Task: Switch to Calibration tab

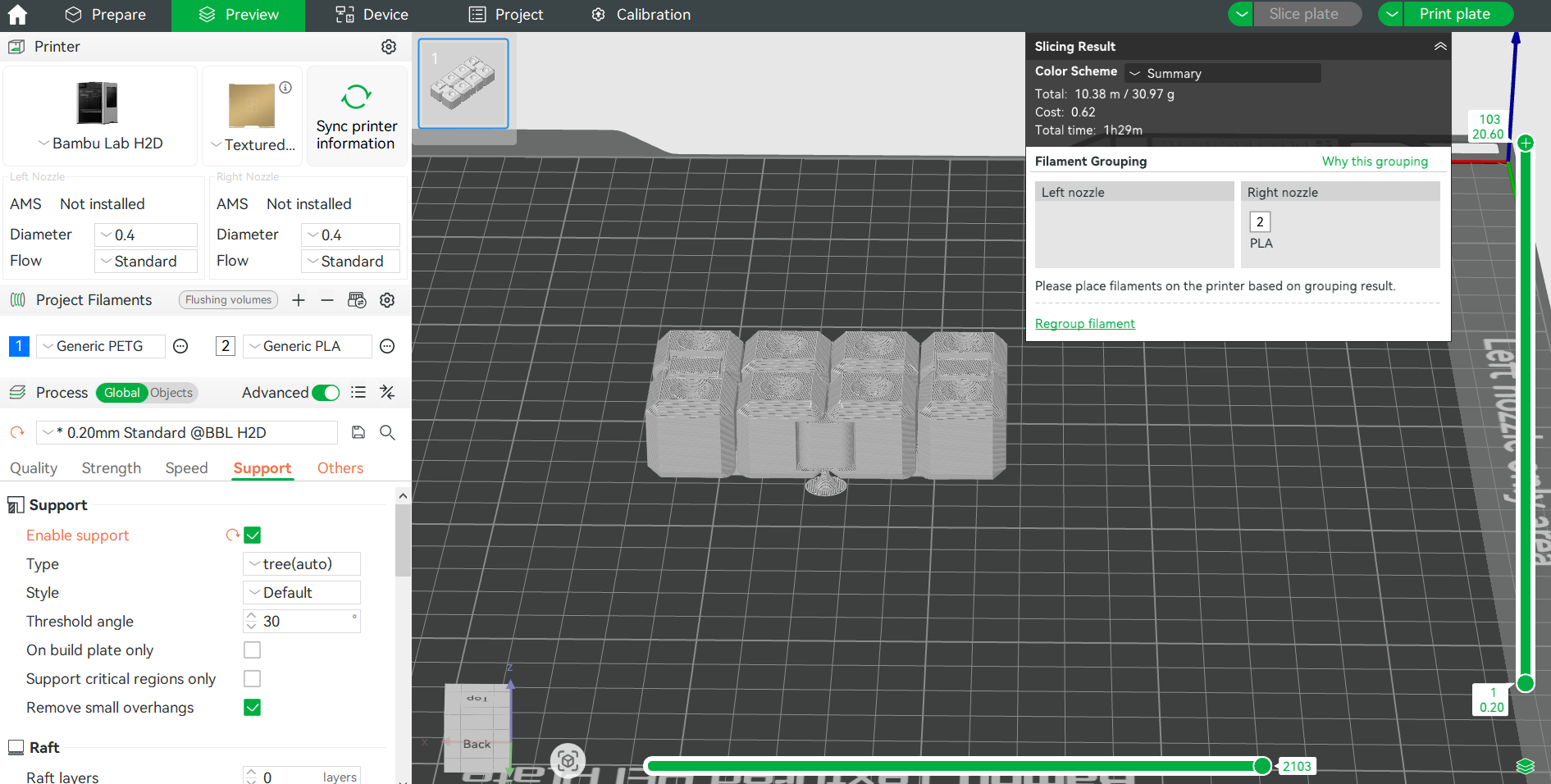Action: point(641,15)
